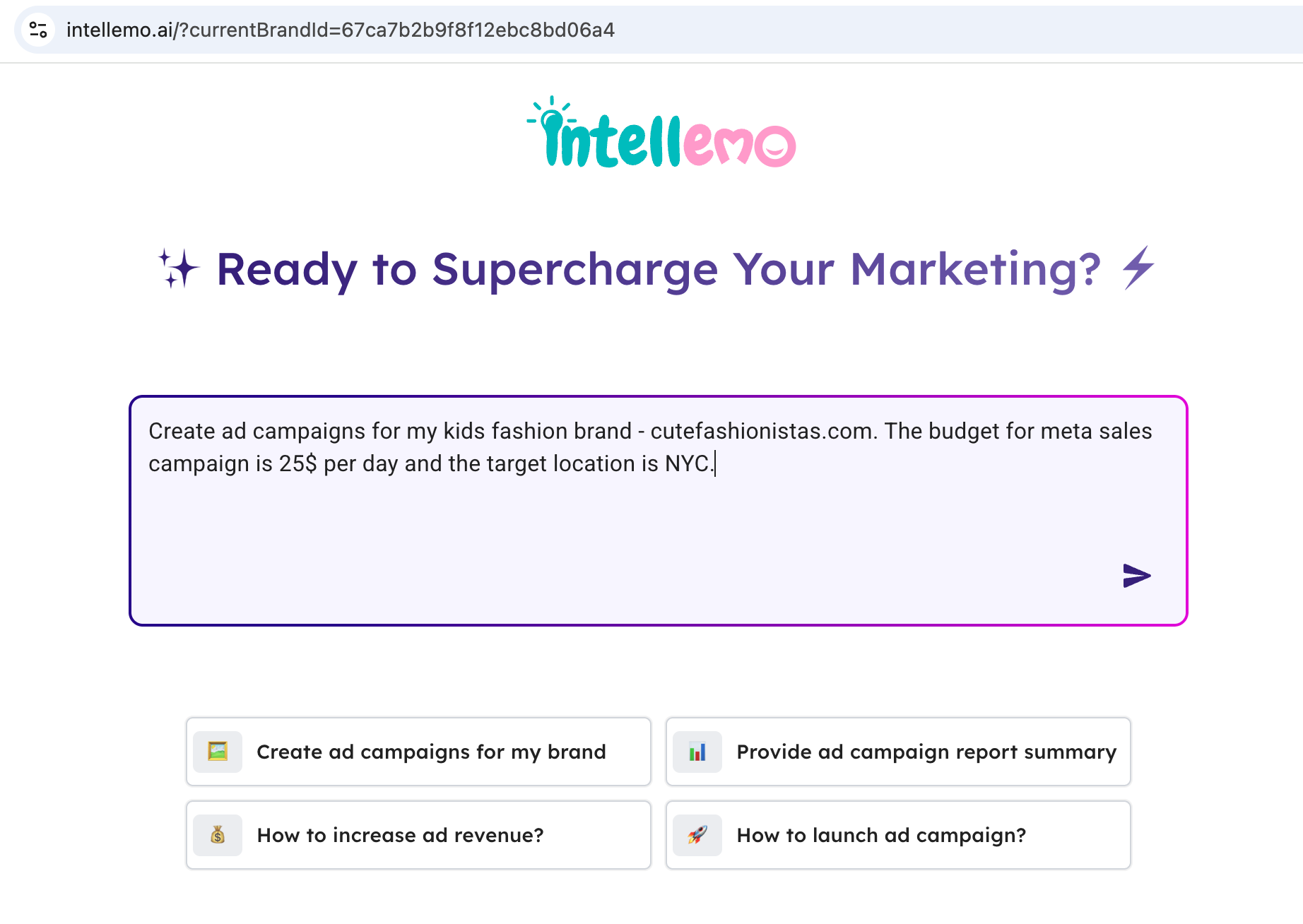This screenshot has height=924, width=1303.
Task: Click the money bag icon
Action: pos(218,835)
